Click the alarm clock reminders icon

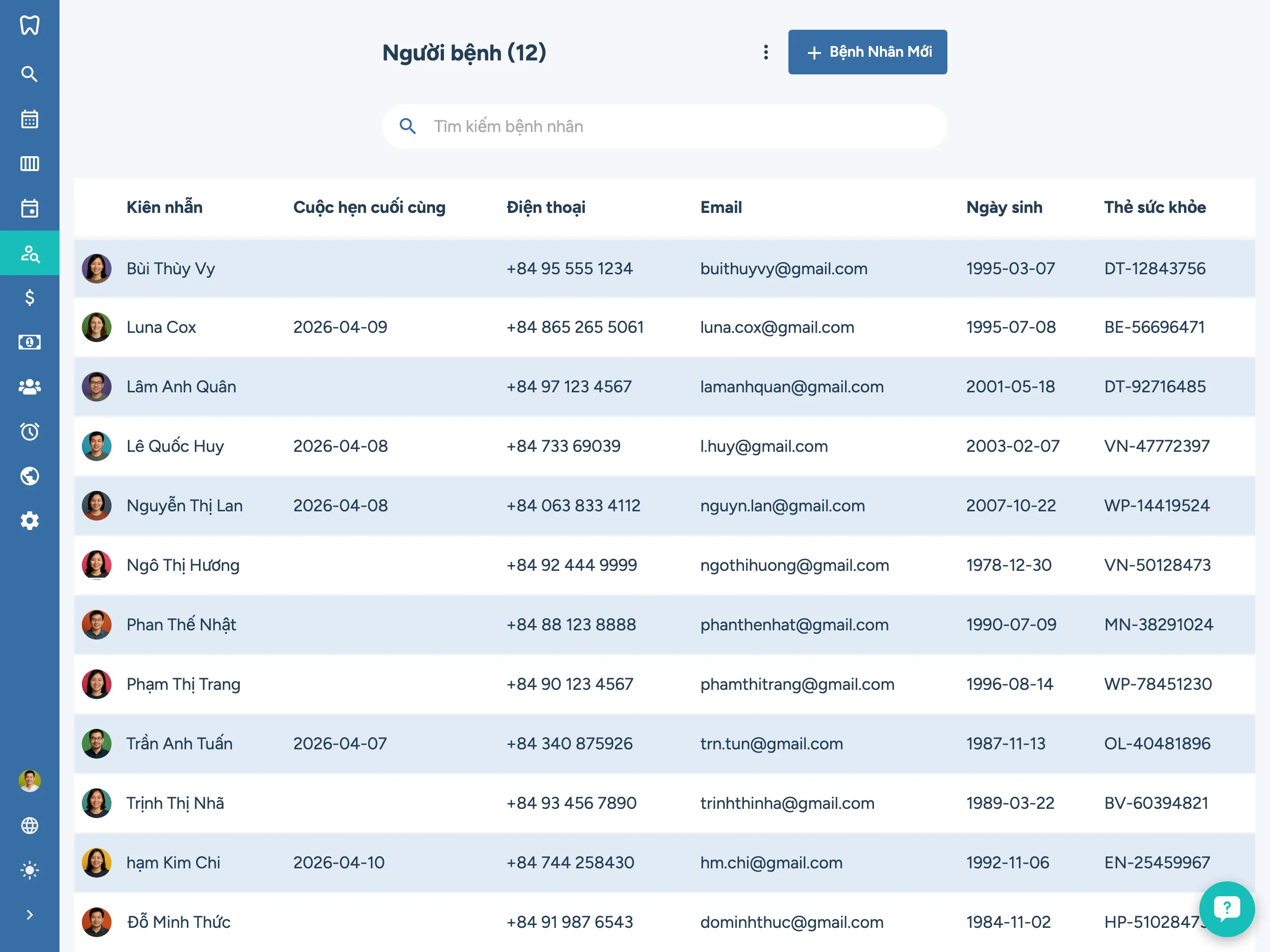pyautogui.click(x=29, y=431)
